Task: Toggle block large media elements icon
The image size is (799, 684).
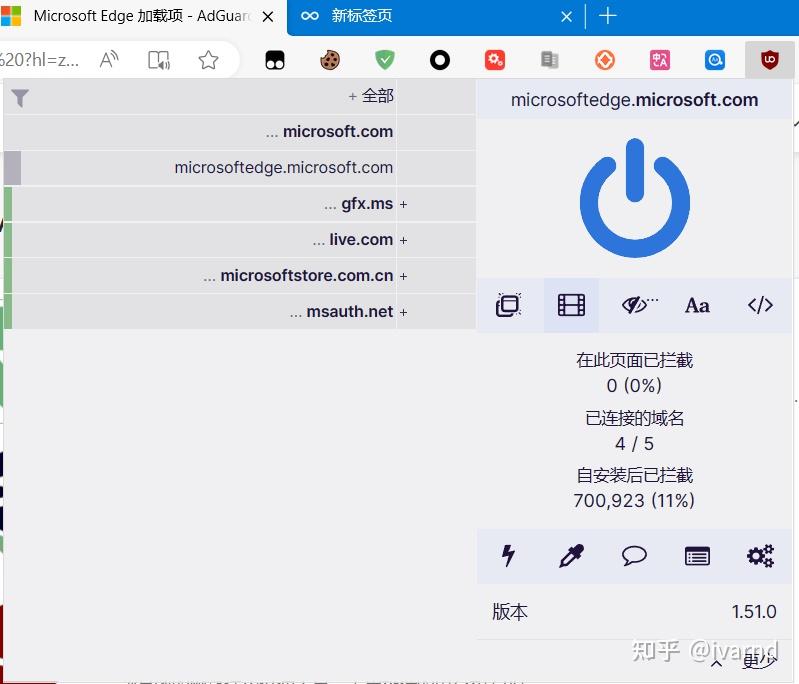Action: 571,305
